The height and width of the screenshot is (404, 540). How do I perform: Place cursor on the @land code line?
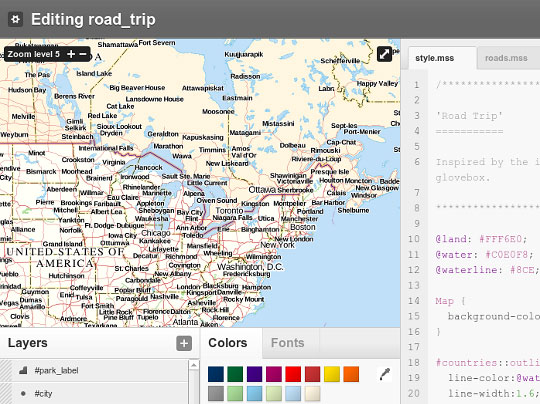pos(481,239)
